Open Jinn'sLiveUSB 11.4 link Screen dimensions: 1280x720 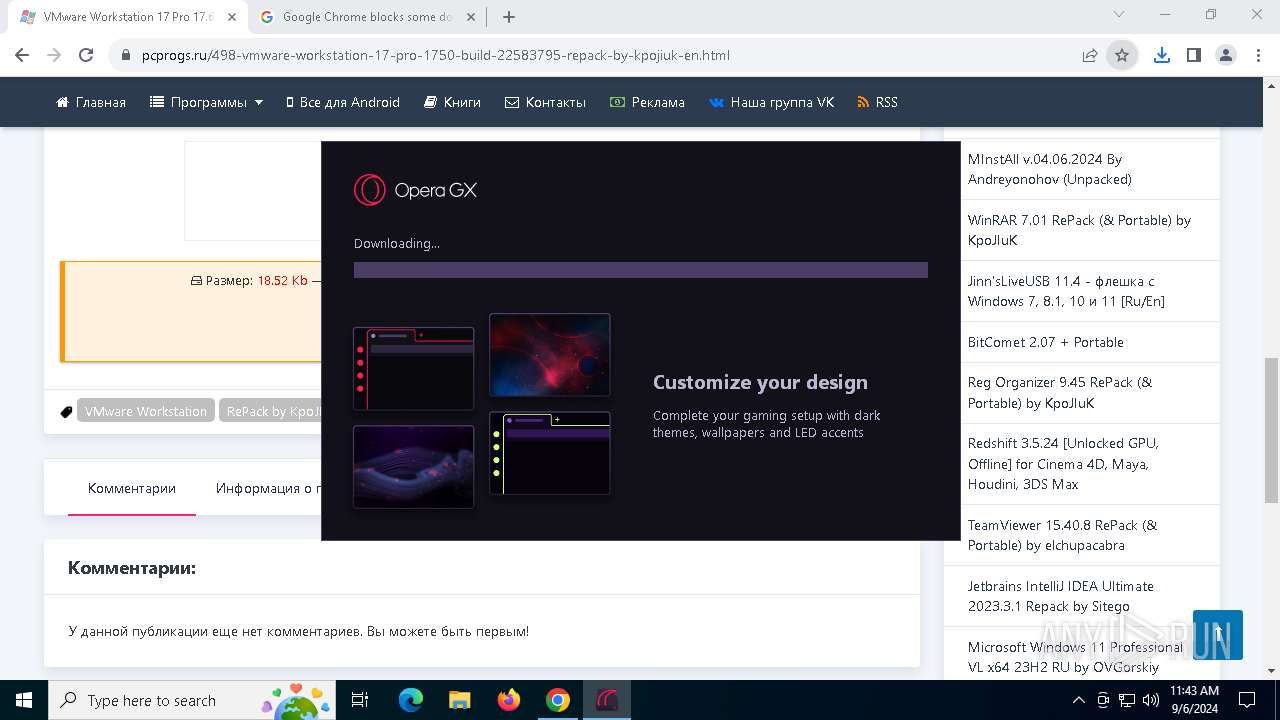[x=1066, y=291]
